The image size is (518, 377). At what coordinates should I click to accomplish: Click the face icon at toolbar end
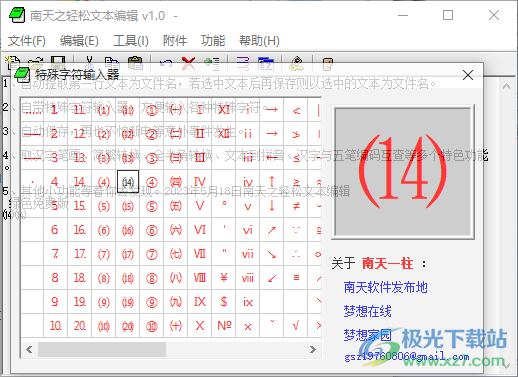coord(327,63)
